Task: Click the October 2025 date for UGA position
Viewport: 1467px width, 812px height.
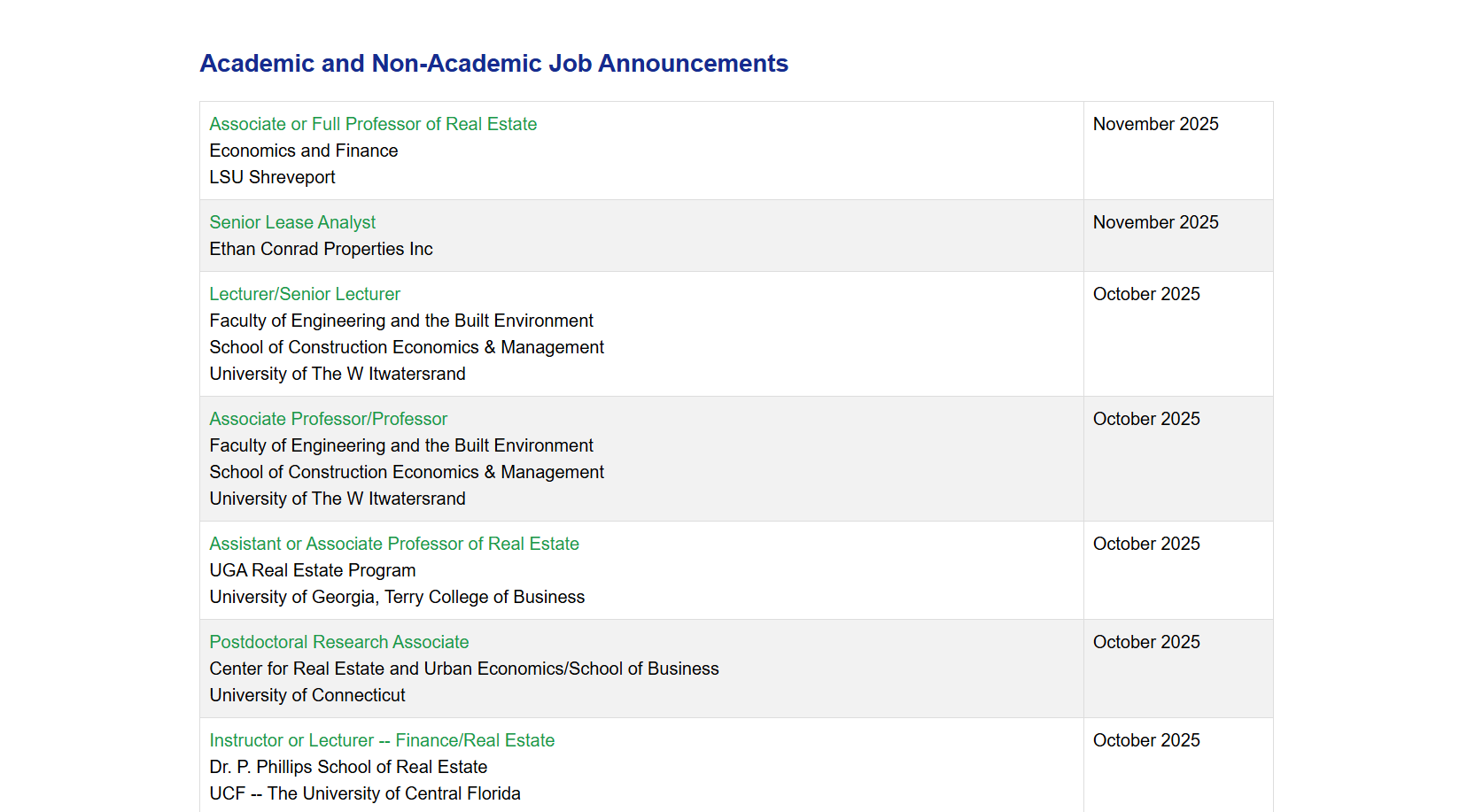Action: (1146, 544)
